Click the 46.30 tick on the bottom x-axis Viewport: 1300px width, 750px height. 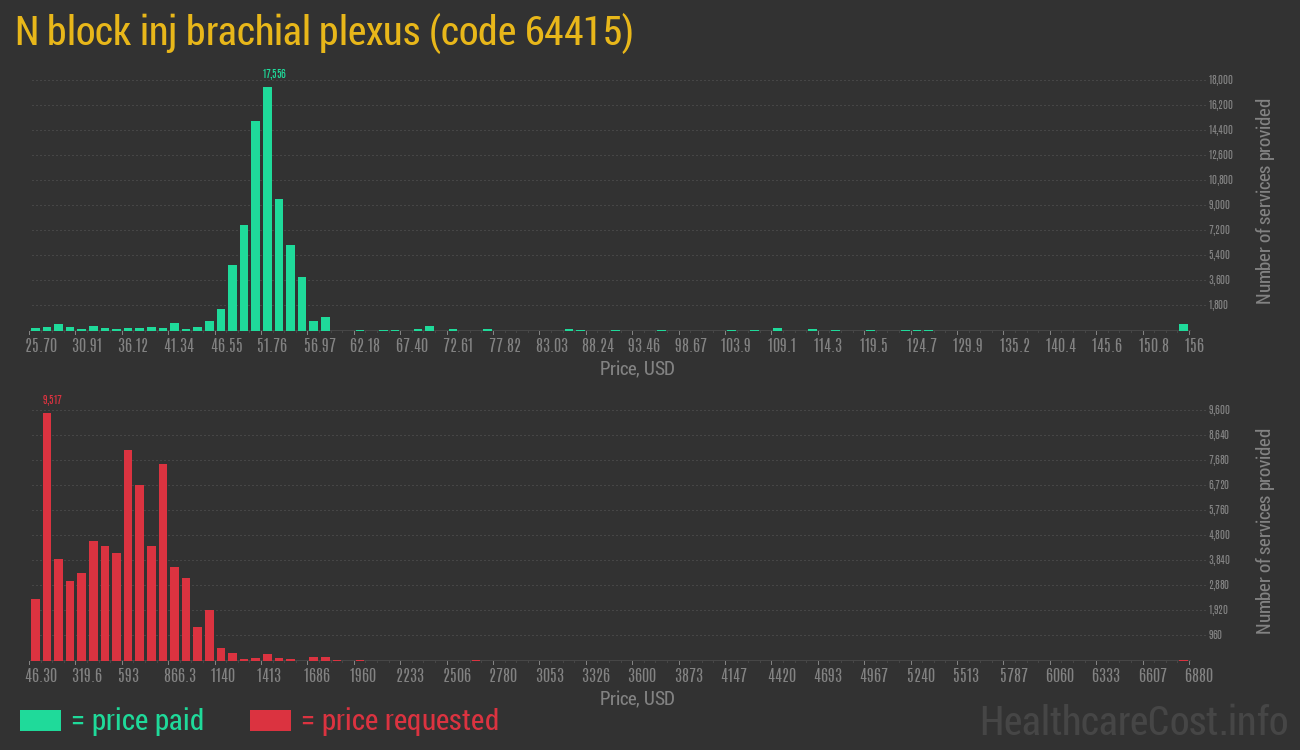click(41, 676)
